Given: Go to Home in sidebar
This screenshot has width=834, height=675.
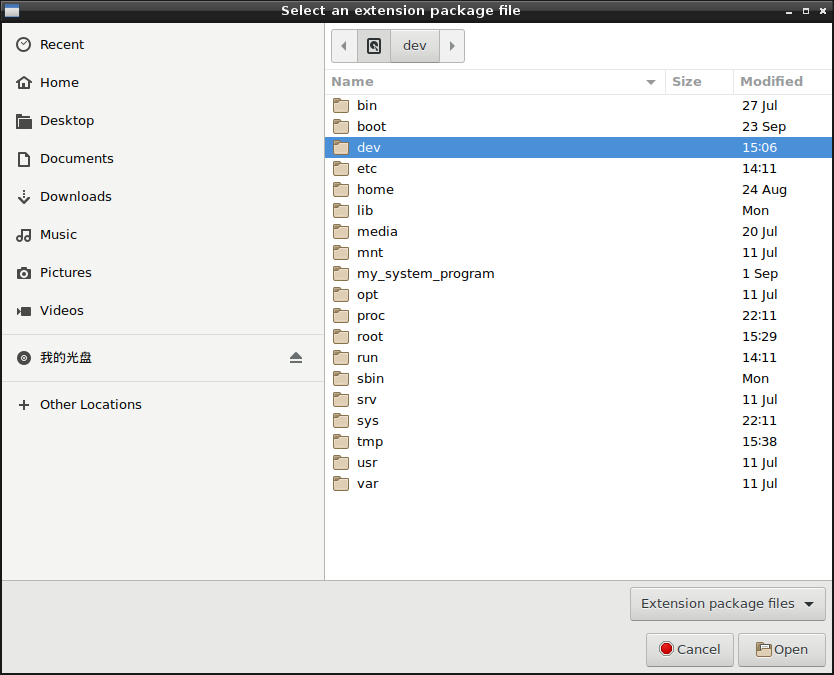Looking at the screenshot, I should click(163, 82).
